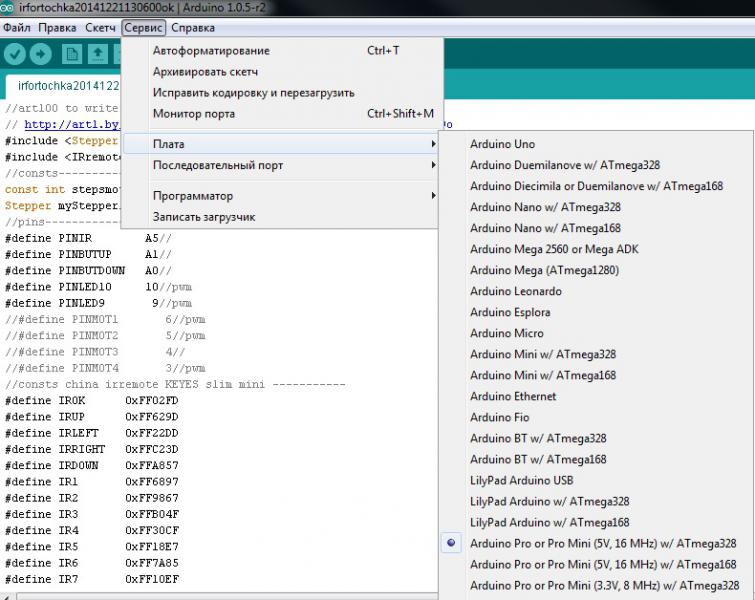Select Arduino Mega 2560 or Mega ADK
The height and width of the screenshot is (600, 755).
pyautogui.click(x=596, y=249)
